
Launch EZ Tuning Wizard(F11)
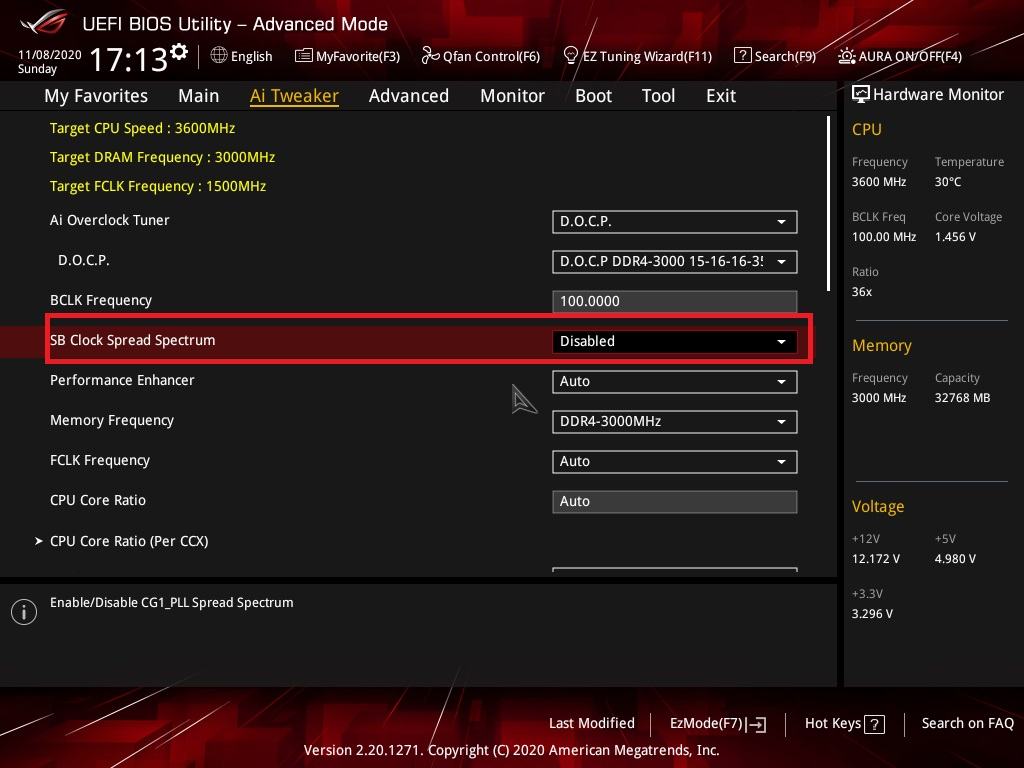(x=637, y=56)
